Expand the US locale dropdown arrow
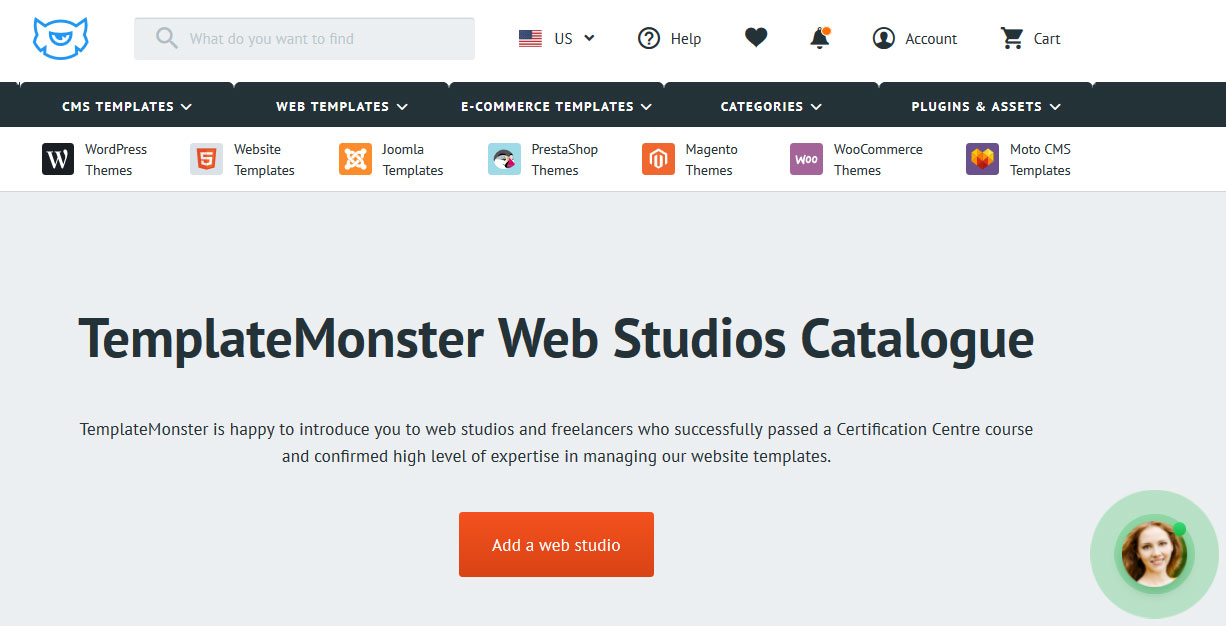1226x626 pixels. tap(589, 38)
